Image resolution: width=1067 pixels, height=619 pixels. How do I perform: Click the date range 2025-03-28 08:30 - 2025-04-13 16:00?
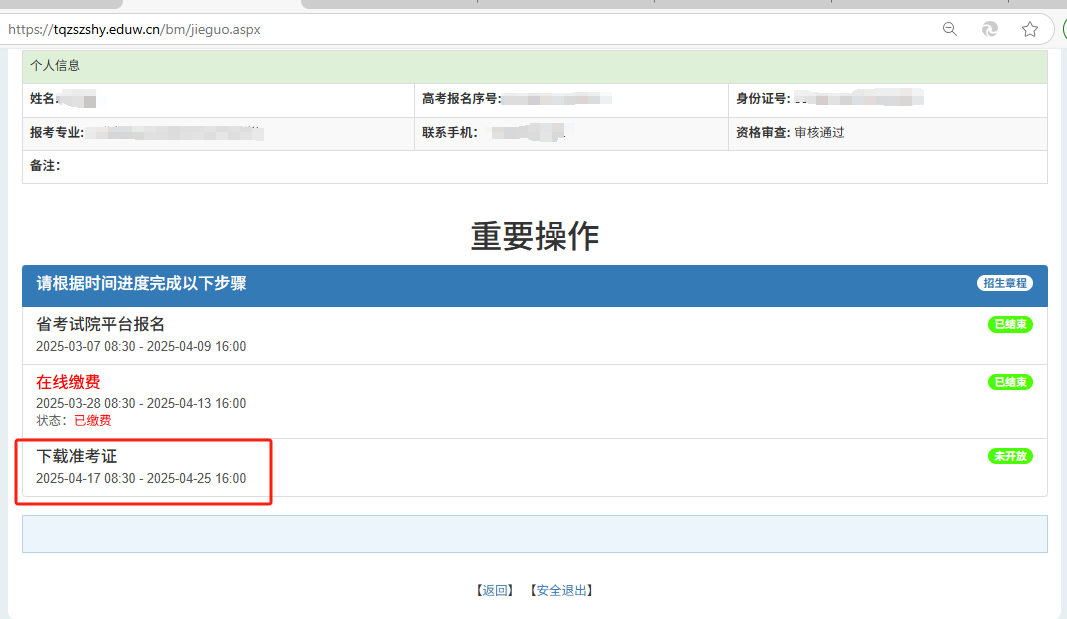point(141,403)
